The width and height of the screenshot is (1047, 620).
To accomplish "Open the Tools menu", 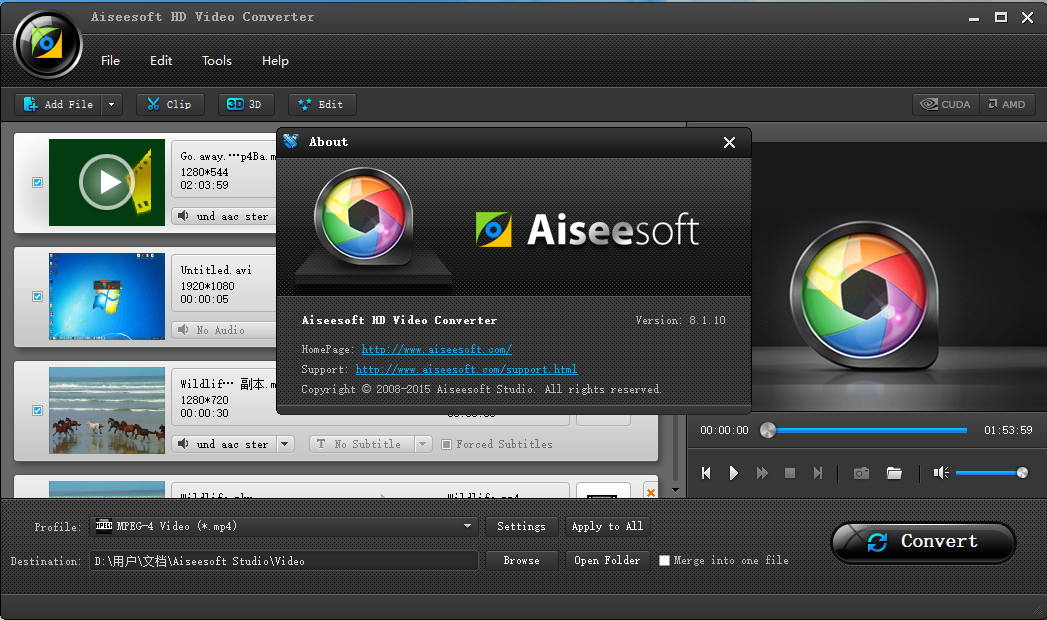I will 216,61.
